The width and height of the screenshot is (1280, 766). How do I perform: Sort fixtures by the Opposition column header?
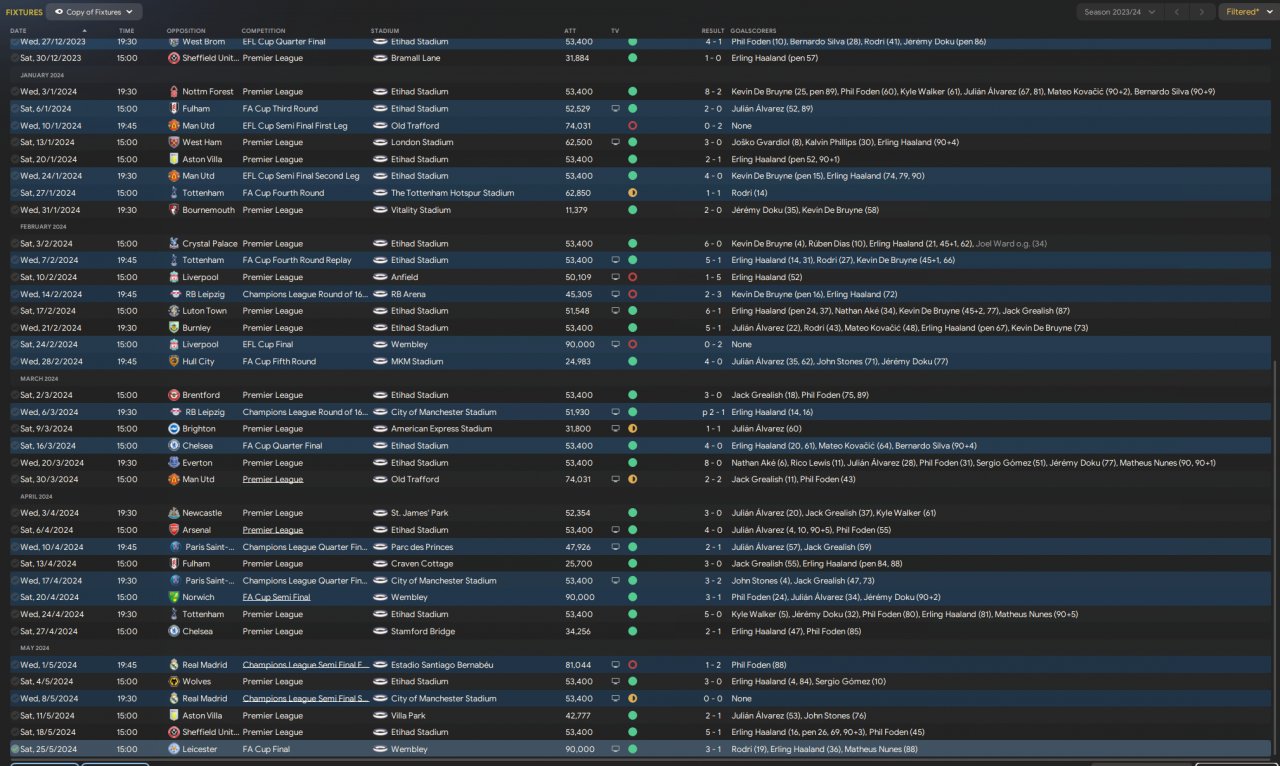click(x=186, y=31)
